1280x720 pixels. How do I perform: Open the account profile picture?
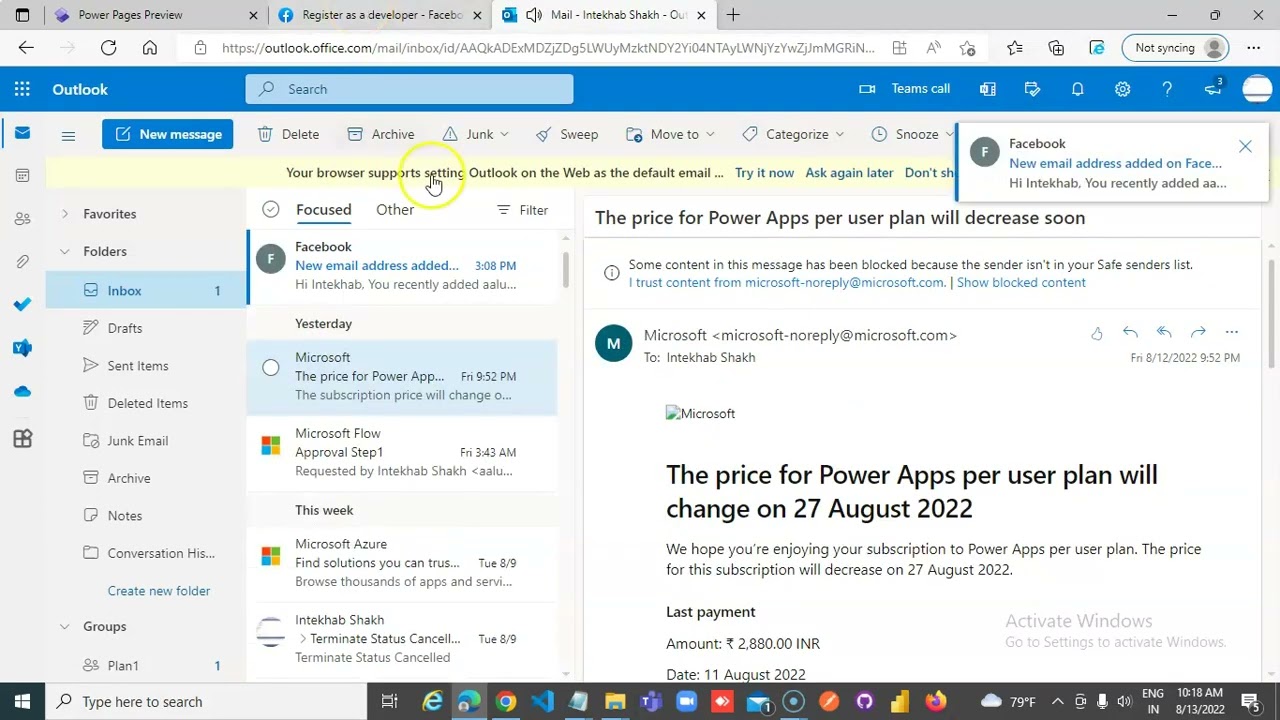click(x=1257, y=89)
